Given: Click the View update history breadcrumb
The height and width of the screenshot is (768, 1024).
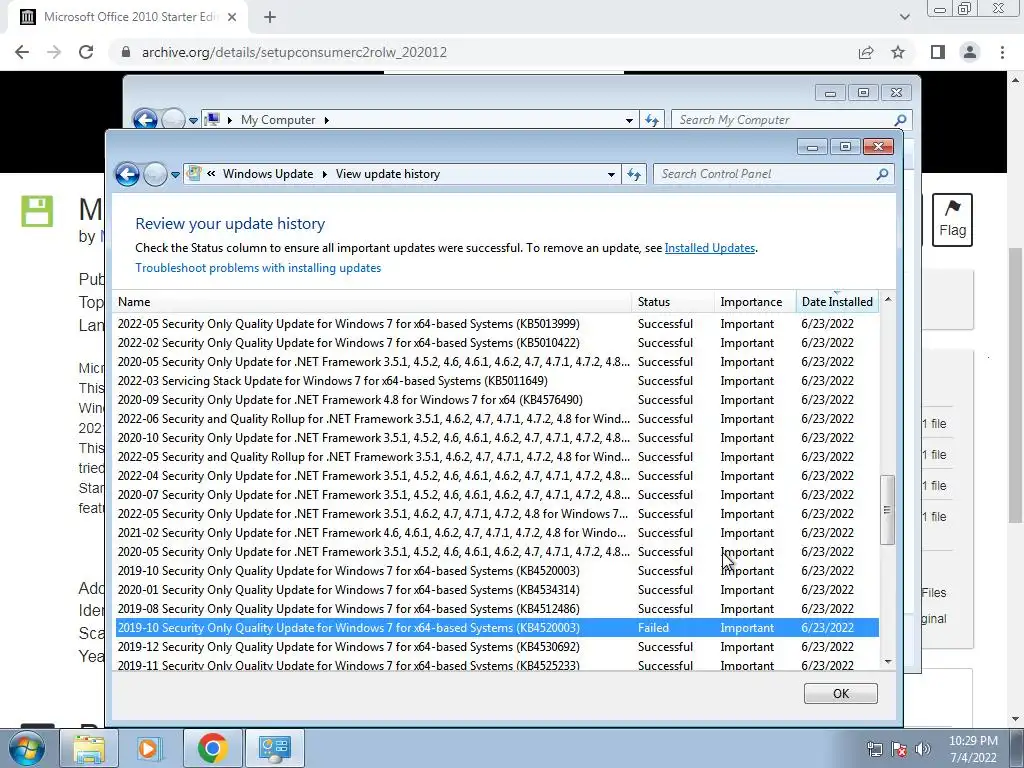Looking at the screenshot, I should 388,174.
